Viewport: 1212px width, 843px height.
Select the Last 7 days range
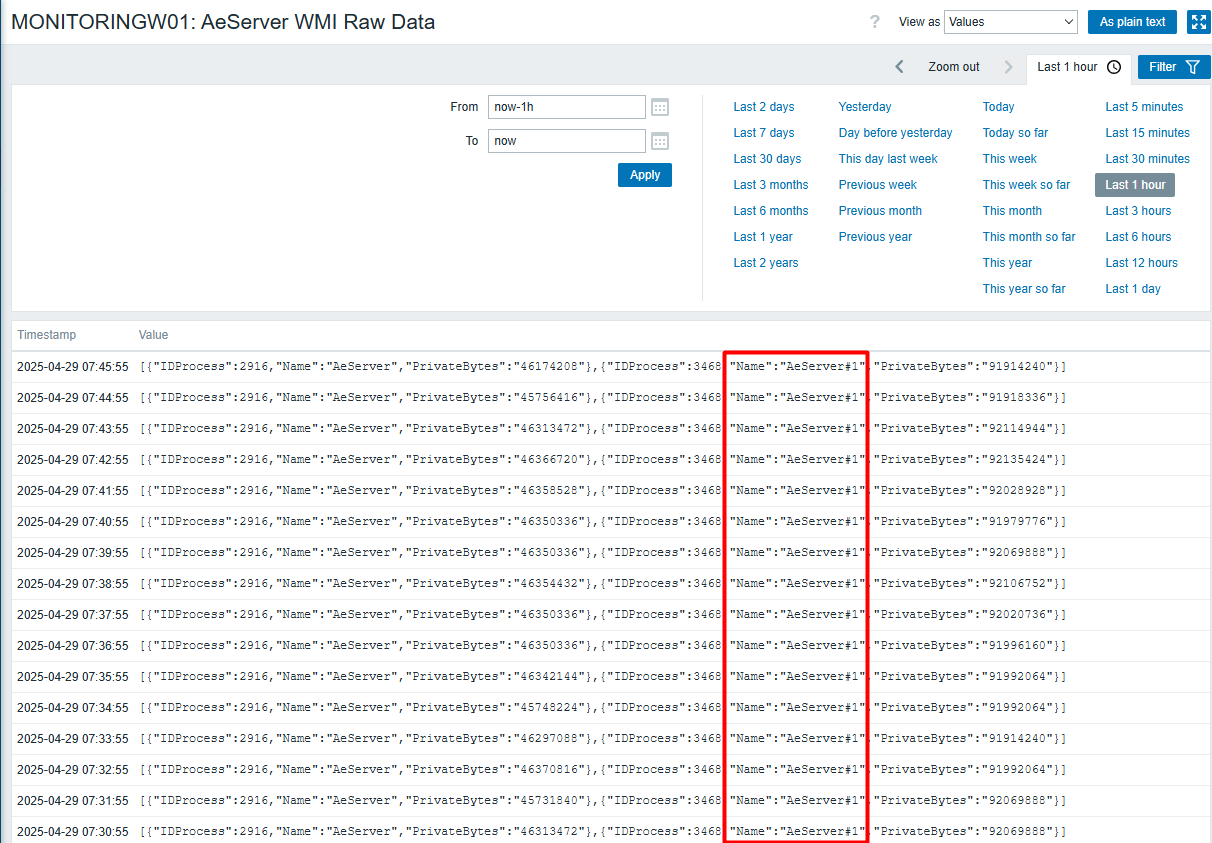pyautogui.click(x=763, y=132)
